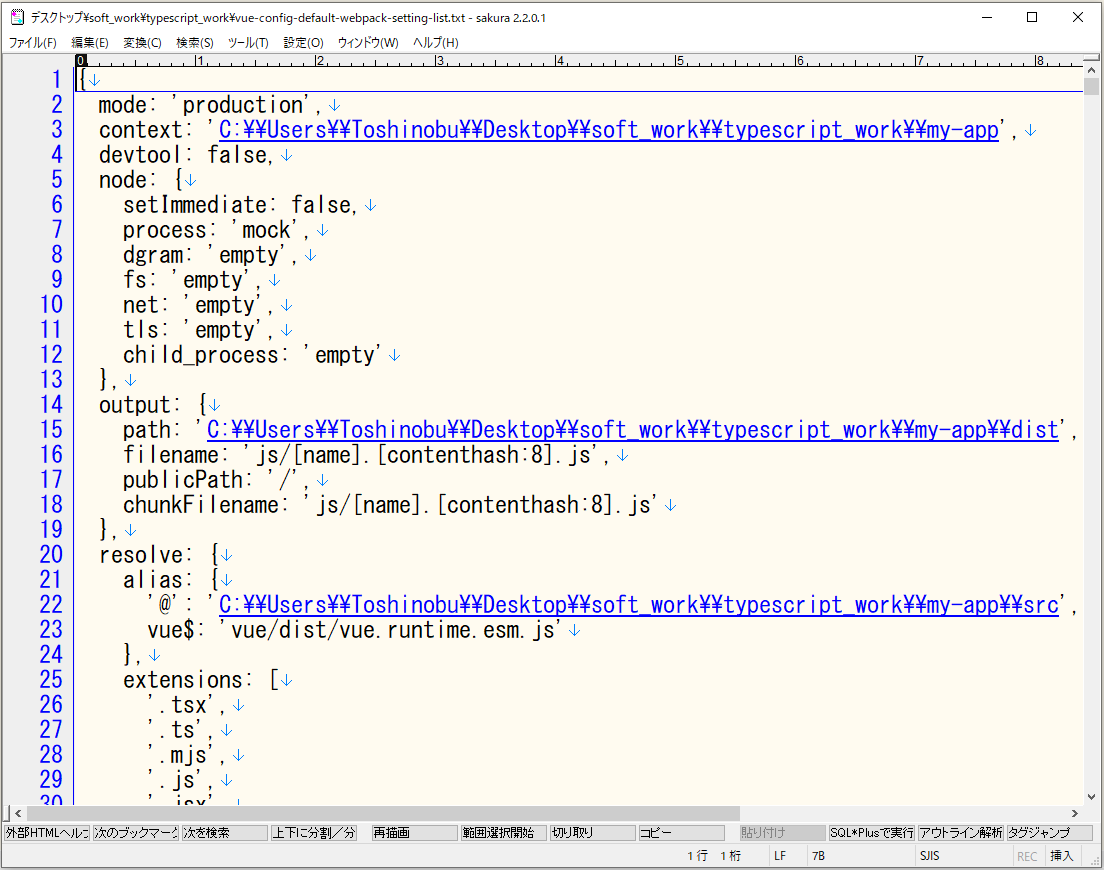Image resolution: width=1104 pixels, height=870 pixels.
Task: Click the コピー (Copy) function button
Action: point(680,831)
